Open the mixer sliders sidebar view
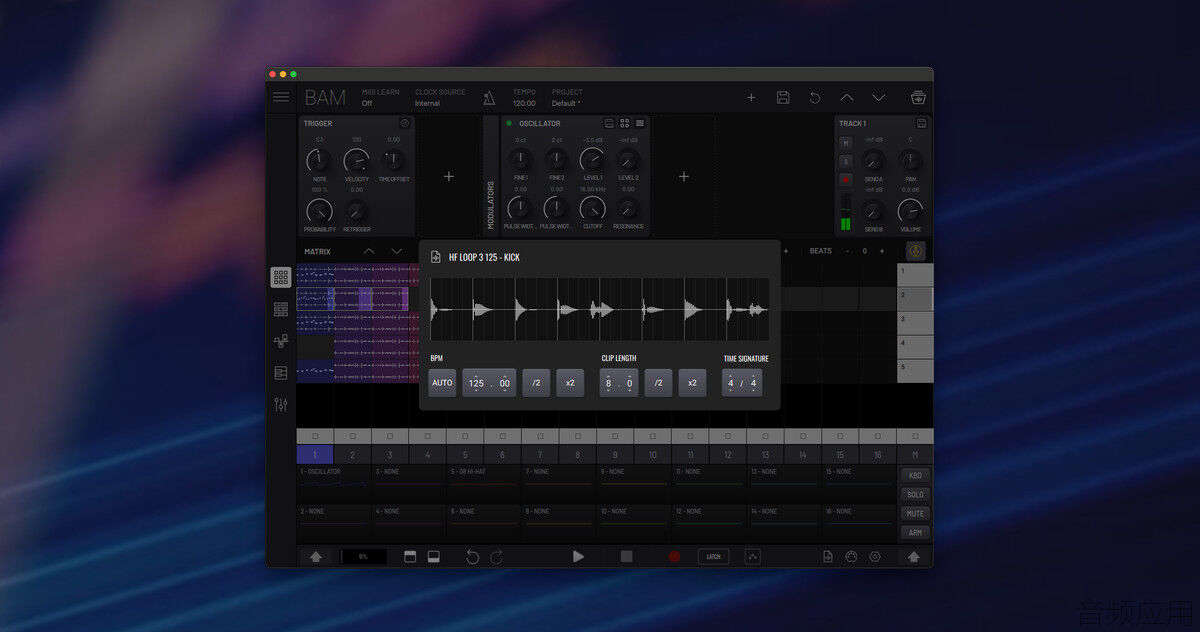The height and width of the screenshot is (632, 1200). [281, 405]
